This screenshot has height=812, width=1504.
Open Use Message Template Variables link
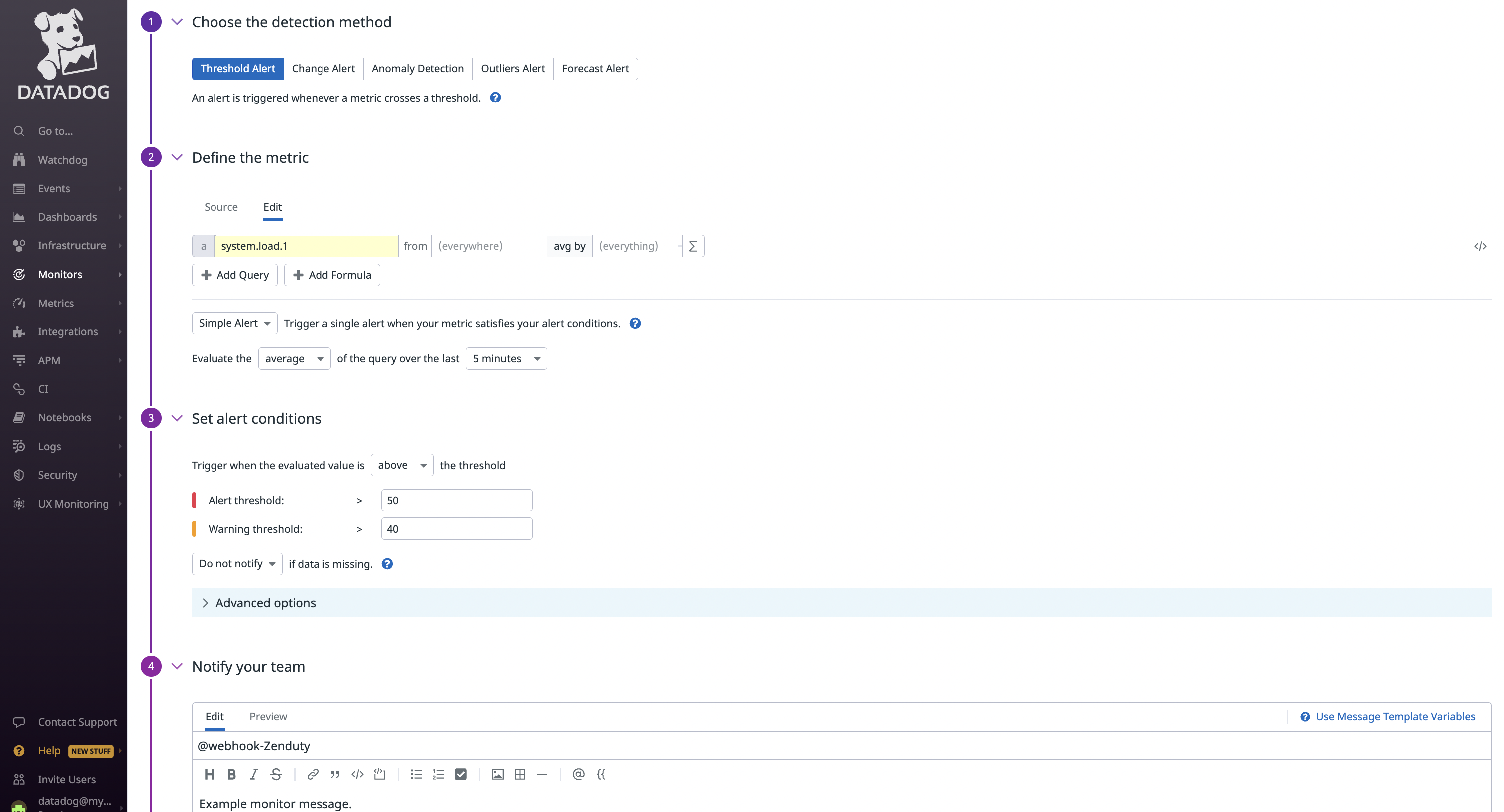[1395, 716]
